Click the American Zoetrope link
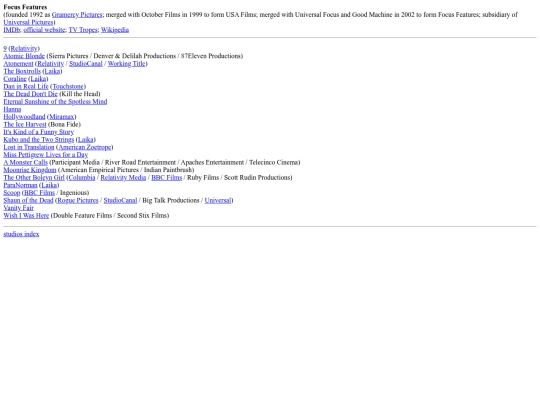The height and width of the screenshot is (405, 540). pos(85,147)
